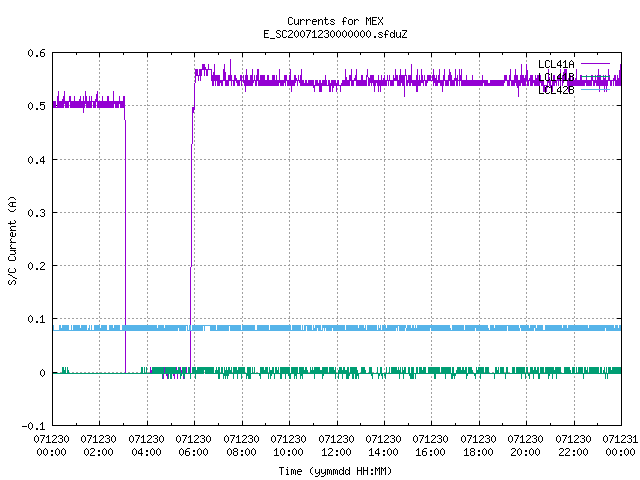Select the subtitle 'E_SC20071230000000.sfduZ'

pos(335,34)
